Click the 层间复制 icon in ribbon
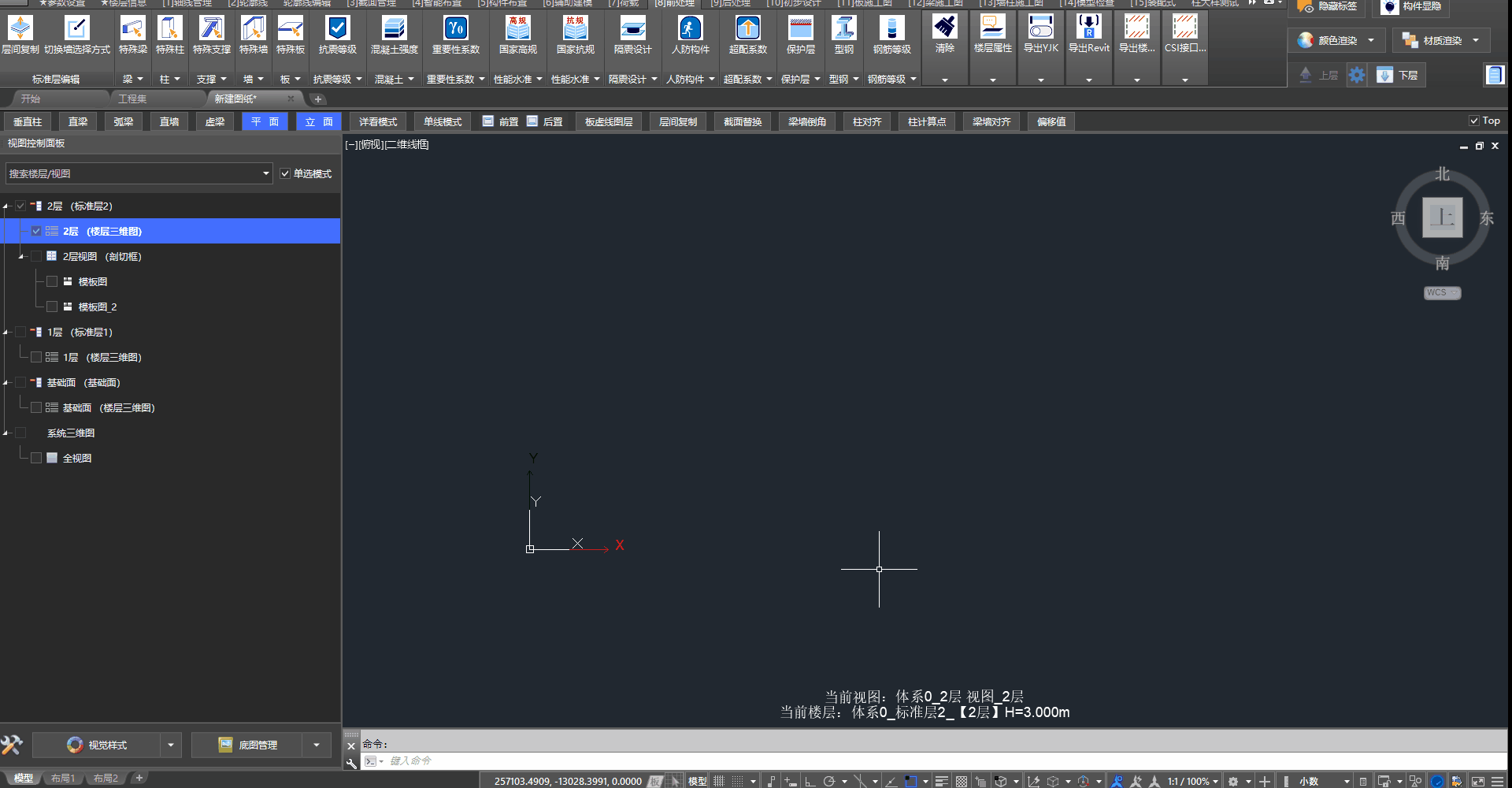This screenshot has height=788, width=1512. [x=20, y=29]
